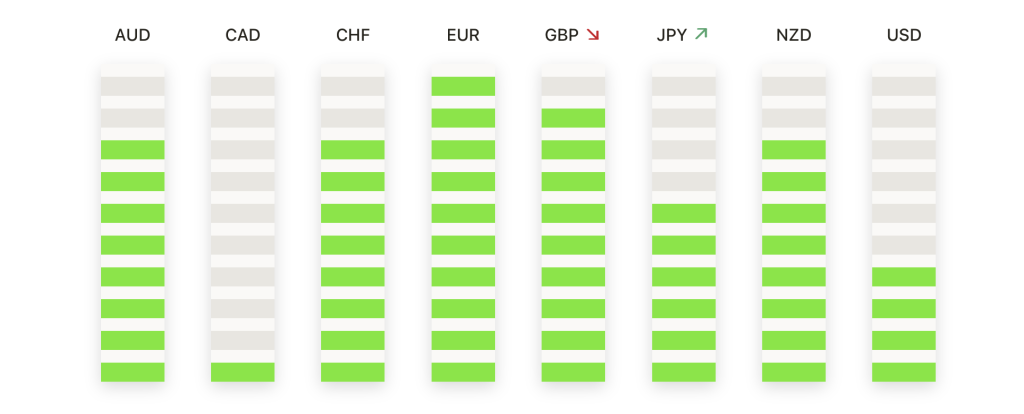This screenshot has width=1024, height=414.
Task: Select the NZD currency heading
Action: tap(793, 35)
